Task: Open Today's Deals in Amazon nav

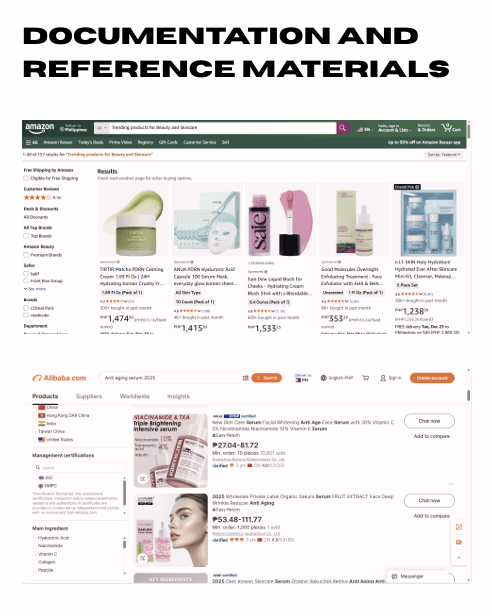Action: coord(90,142)
